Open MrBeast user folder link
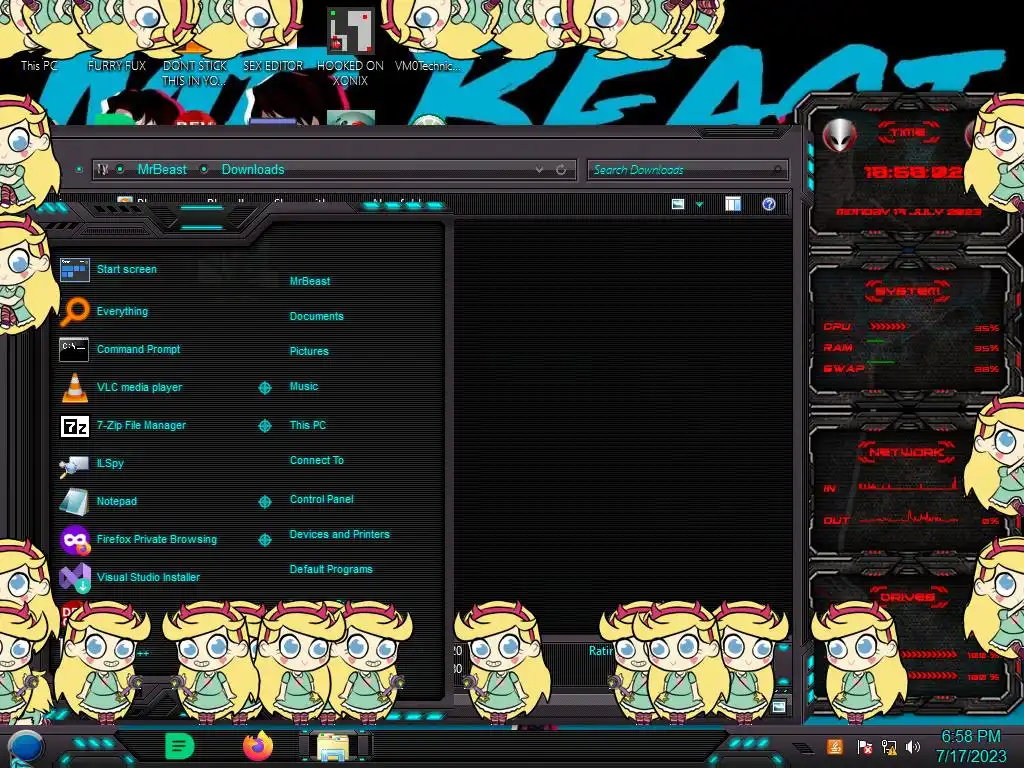Viewport: 1024px width, 768px height. 310,281
